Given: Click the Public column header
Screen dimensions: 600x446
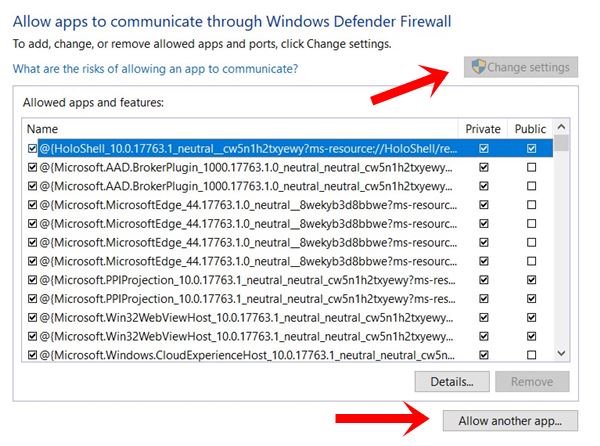Looking at the screenshot, I should pyautogui.click(x=530, y=129).
